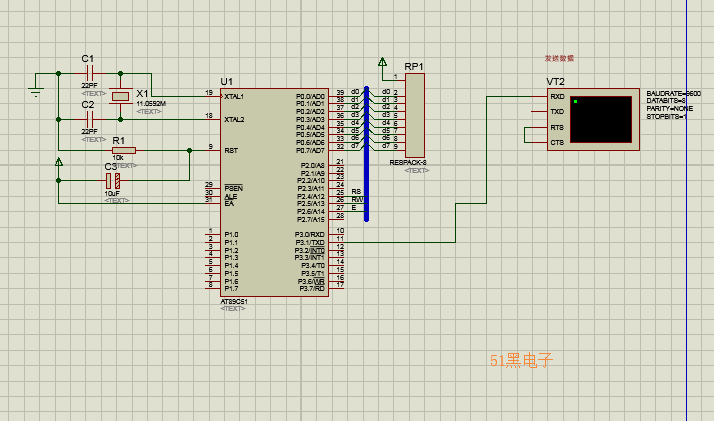Select the C2 capacitor symbol
This screenshot has width=714, height=421.
(90, 120)
